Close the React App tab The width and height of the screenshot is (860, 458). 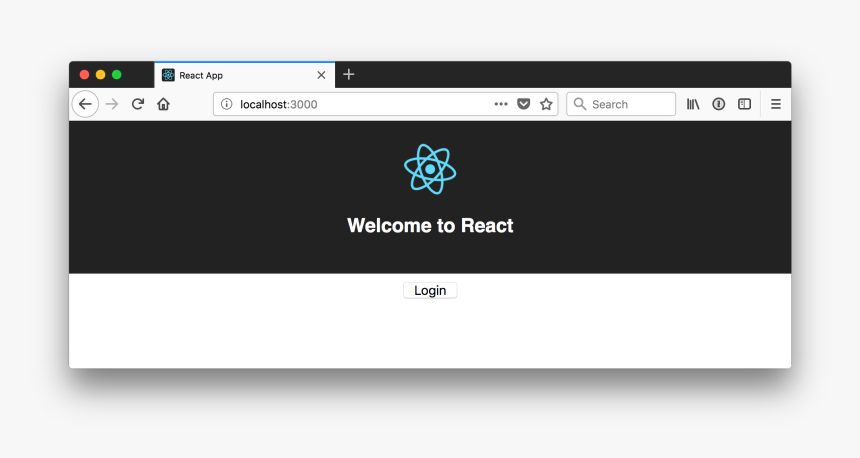tap(321, 75)
